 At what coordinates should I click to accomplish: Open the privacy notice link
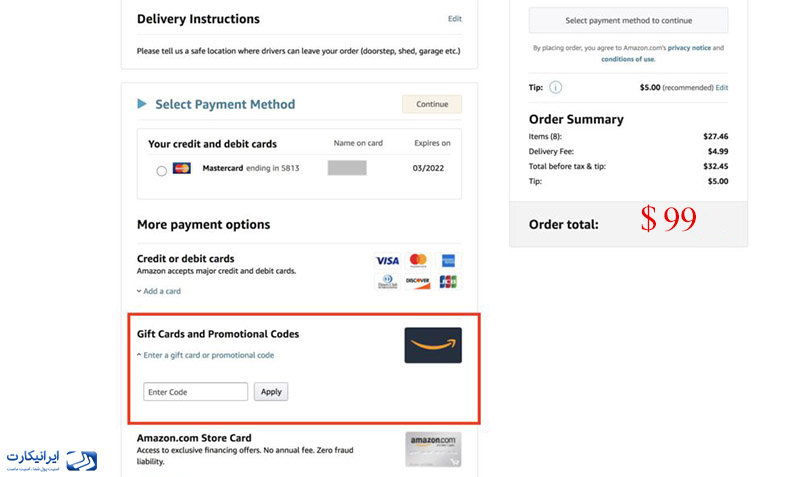tap(689, 48)
